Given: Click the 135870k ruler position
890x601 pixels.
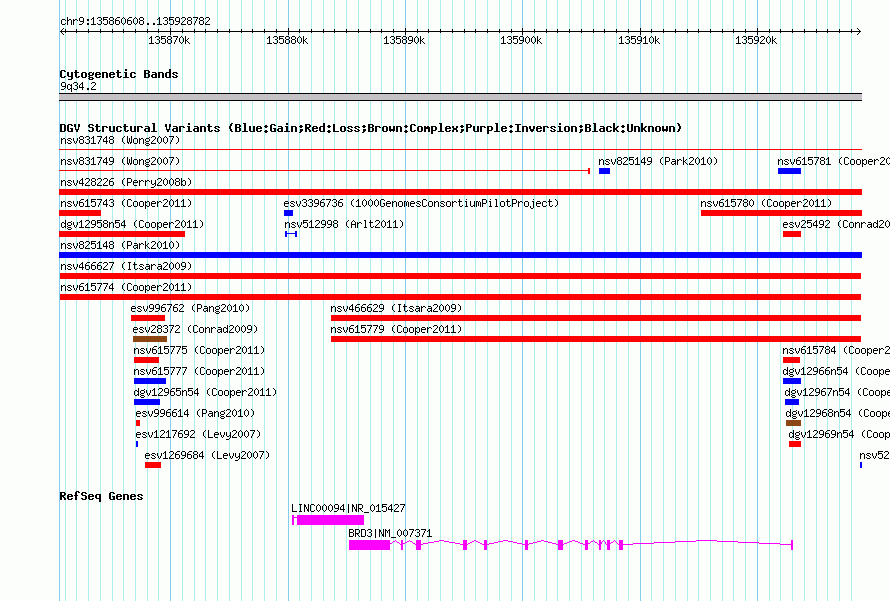Looking at the screenshot, I should [169, 40].
